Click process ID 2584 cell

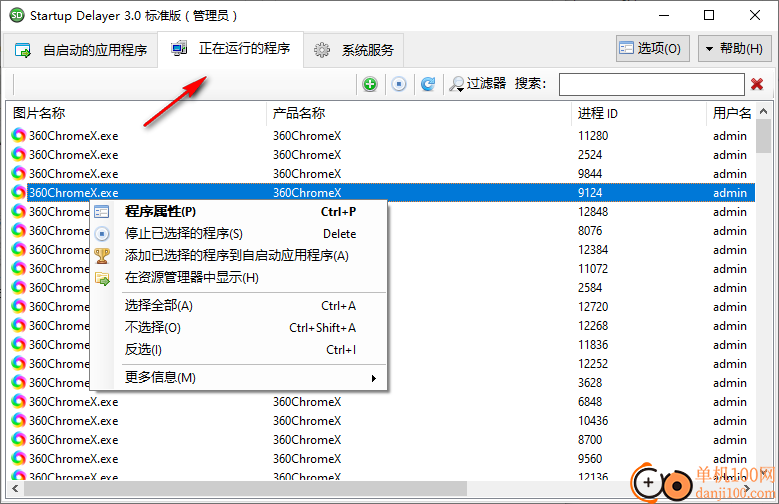tap(590, 288)
